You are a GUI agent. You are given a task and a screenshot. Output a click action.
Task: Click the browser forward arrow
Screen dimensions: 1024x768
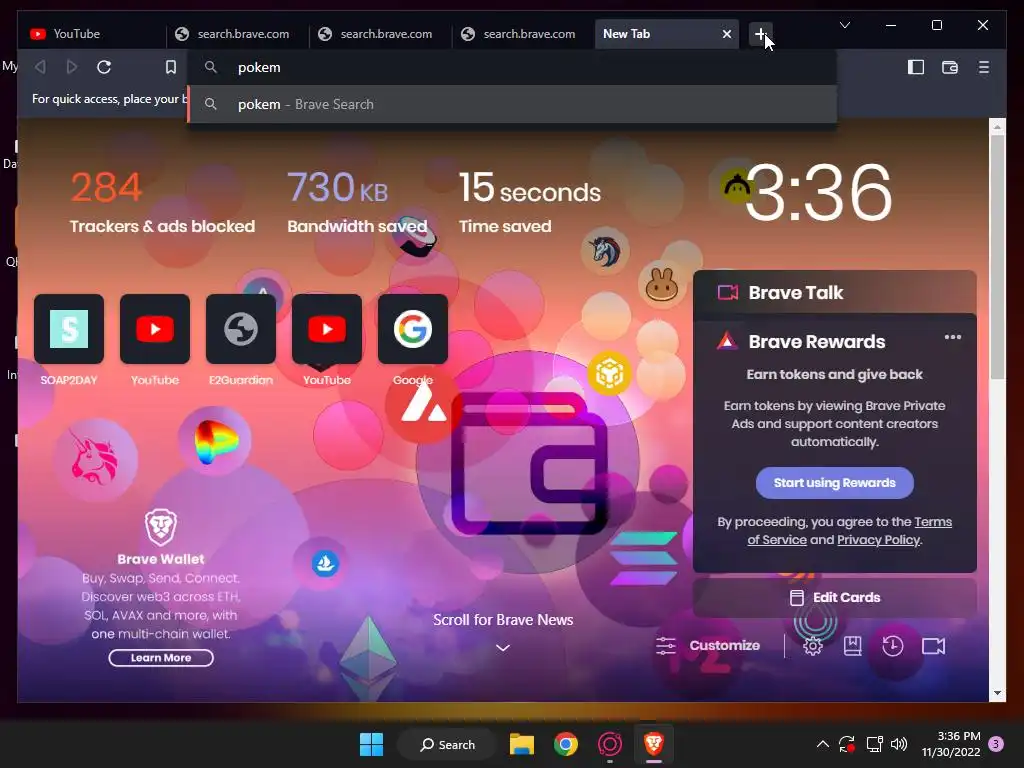[72, 67]
